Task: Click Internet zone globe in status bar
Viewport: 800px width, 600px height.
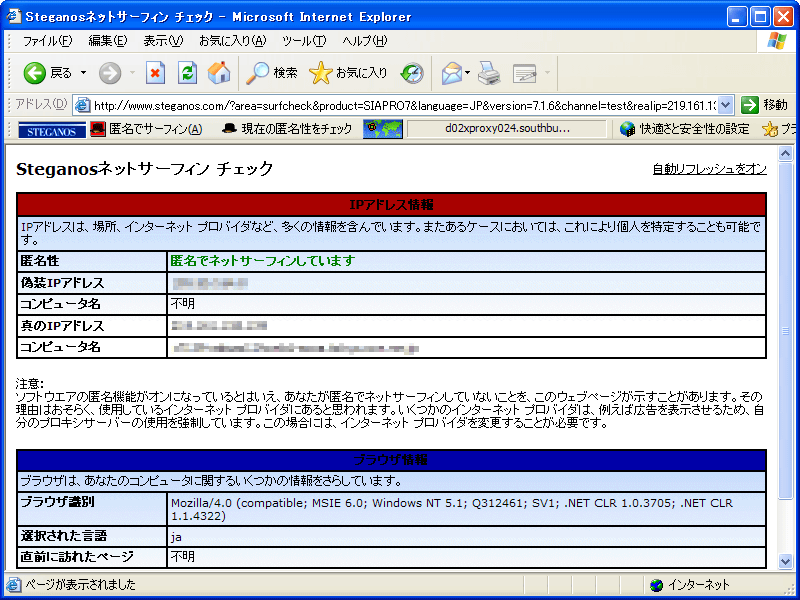Action: pyautogui.click(x=656, y=585)
